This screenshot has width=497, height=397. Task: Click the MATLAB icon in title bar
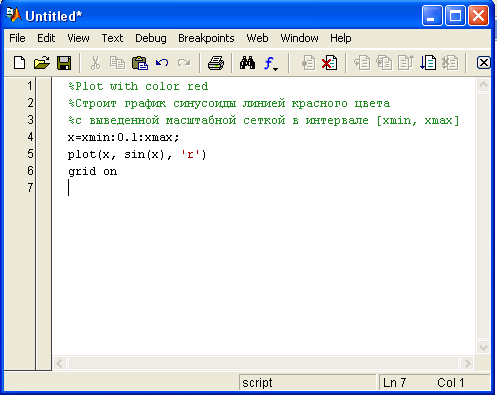[14, 15]
